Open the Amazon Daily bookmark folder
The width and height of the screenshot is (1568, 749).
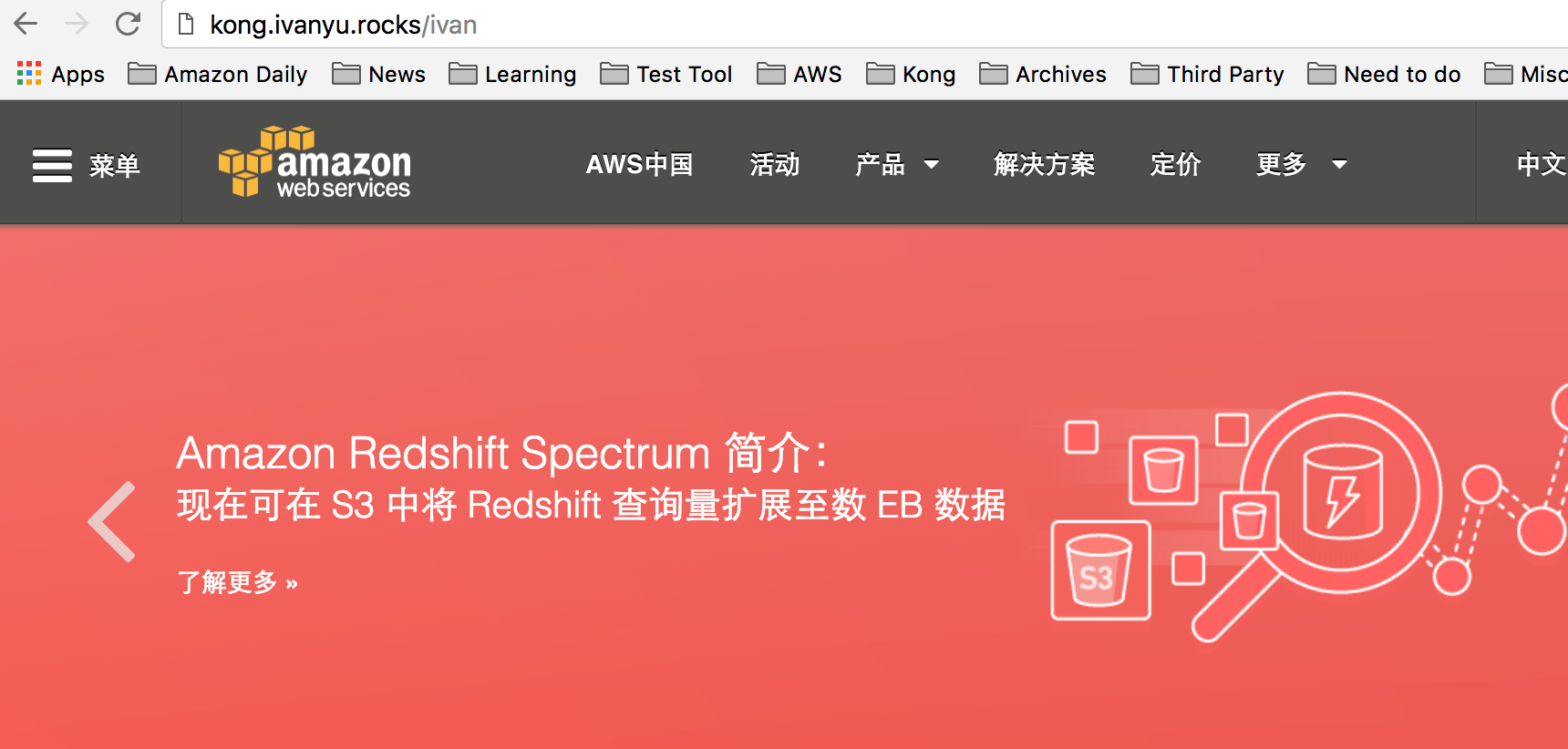point(218,74)
